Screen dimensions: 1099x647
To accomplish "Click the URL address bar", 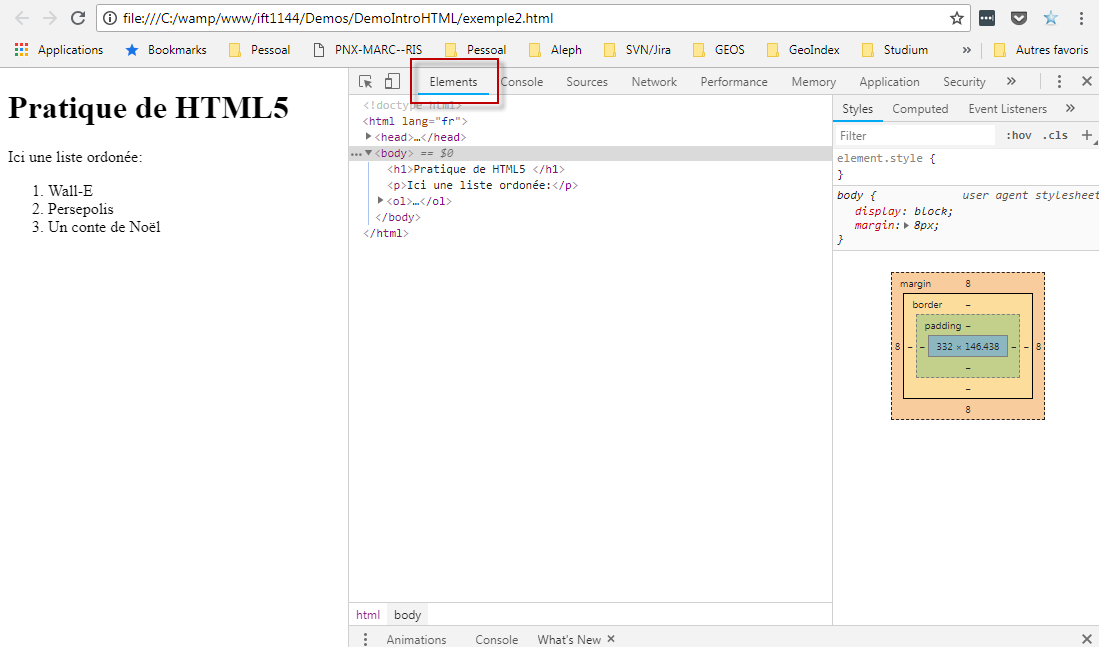I will (533, 18).
